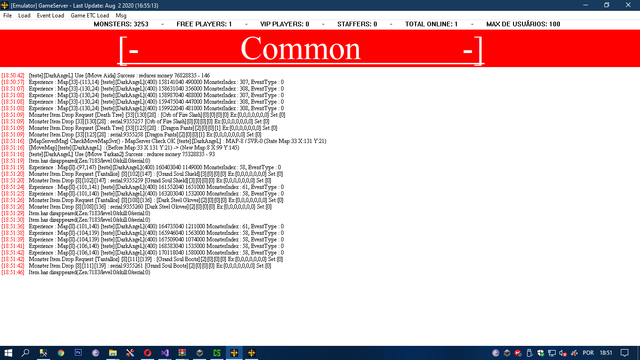Open the File menu

[x=7, y=16]
